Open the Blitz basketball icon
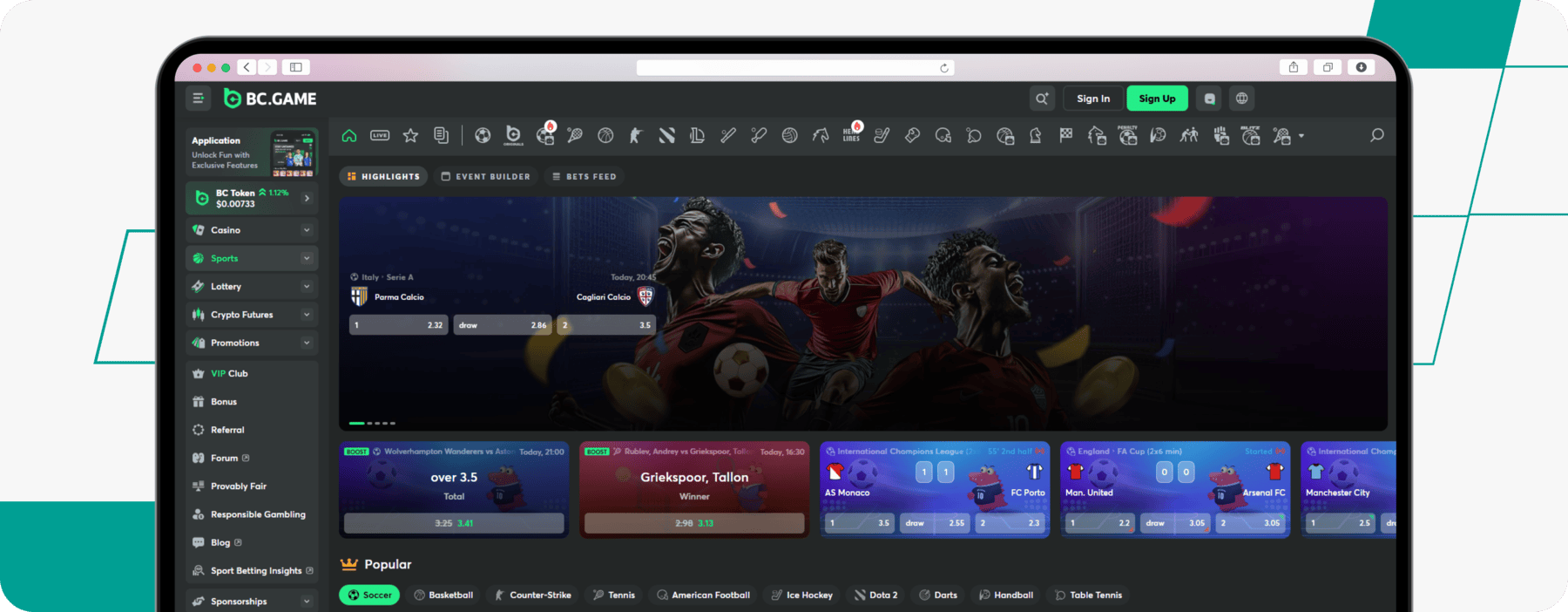Screen dimensions: 1568x612 (1251, 134)
